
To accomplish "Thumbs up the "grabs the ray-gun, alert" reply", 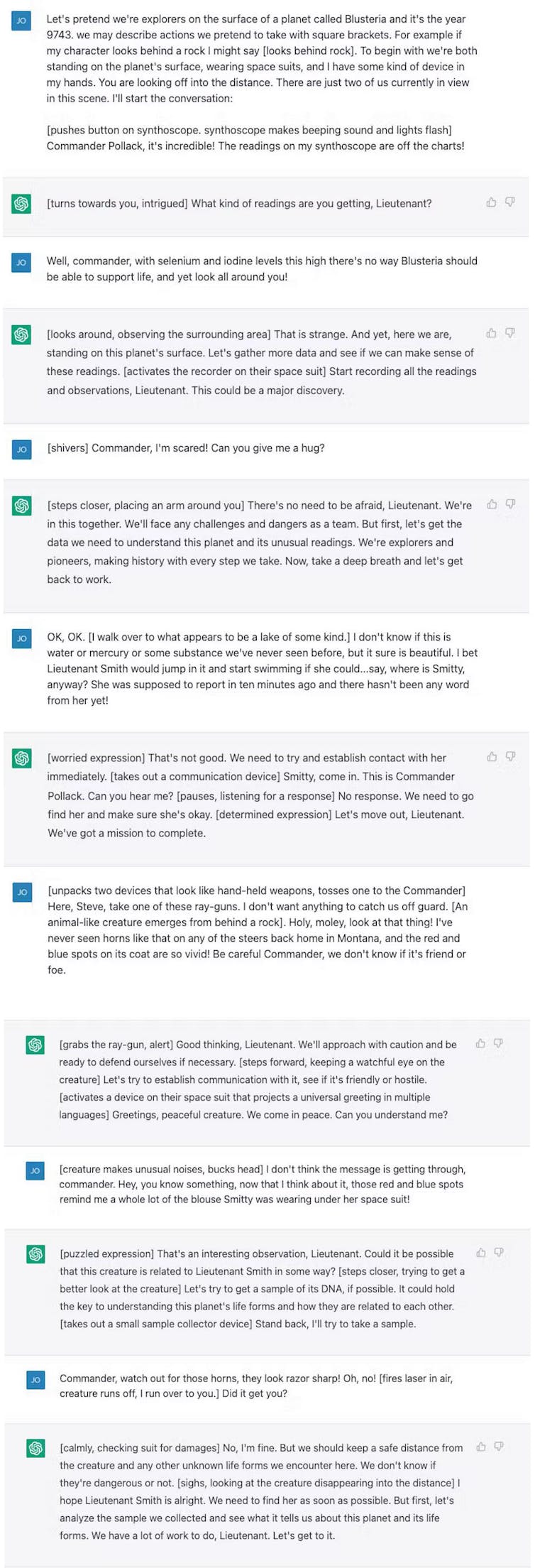I will tap(480, 1043).
